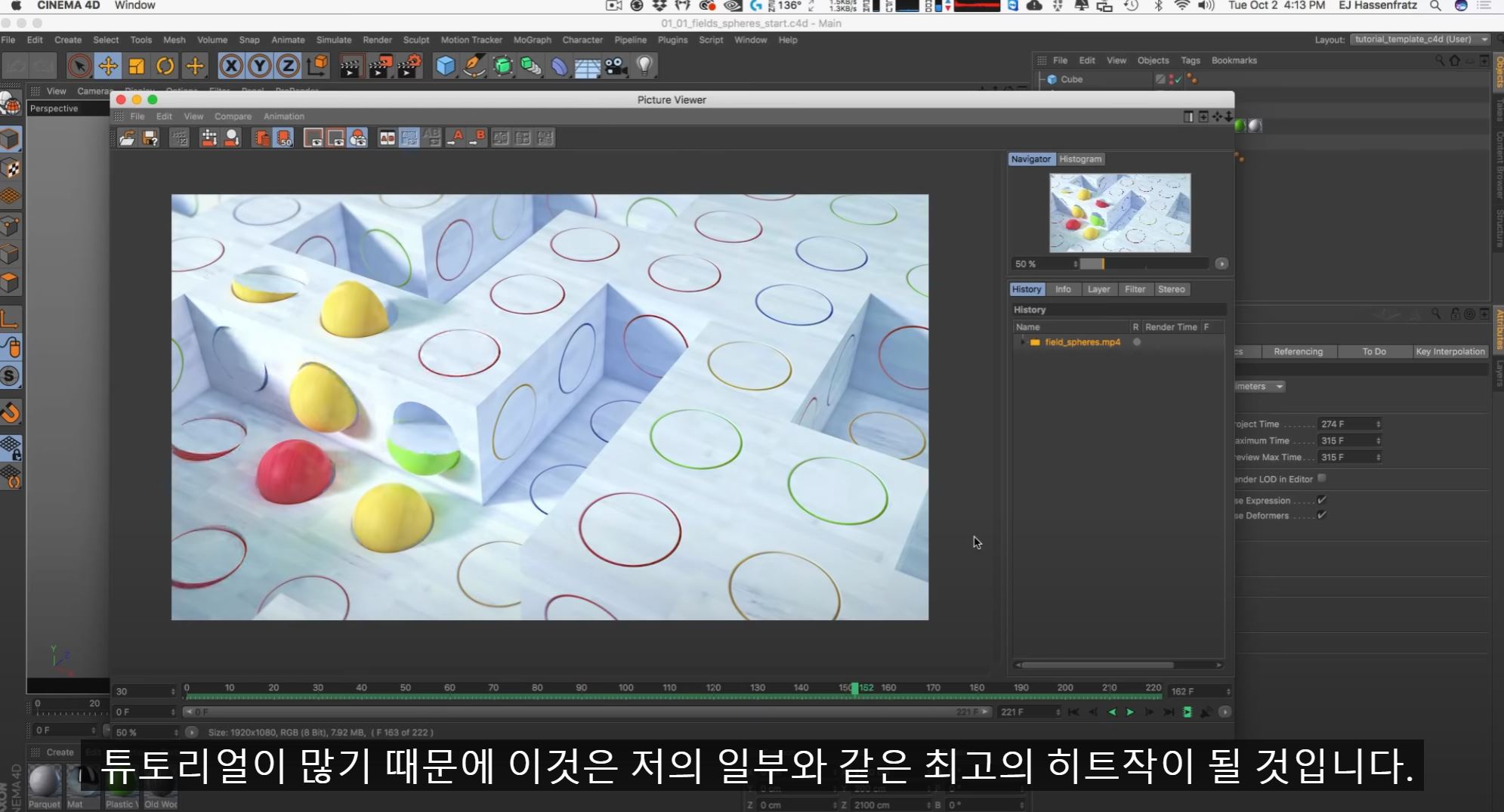This screenshot has height=812, width=1504.
Task: Activate the Move tool in main toolbar
Action: pos(108,66)
